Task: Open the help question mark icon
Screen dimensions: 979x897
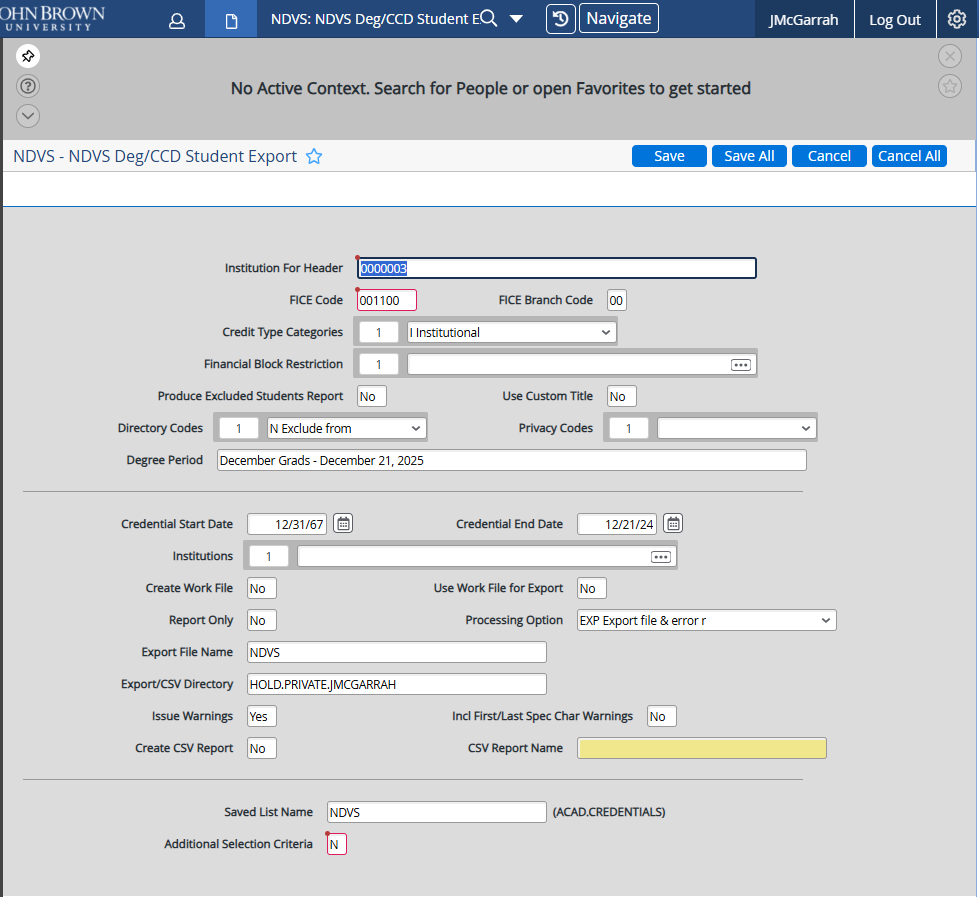Action: [x=27, y=86]
